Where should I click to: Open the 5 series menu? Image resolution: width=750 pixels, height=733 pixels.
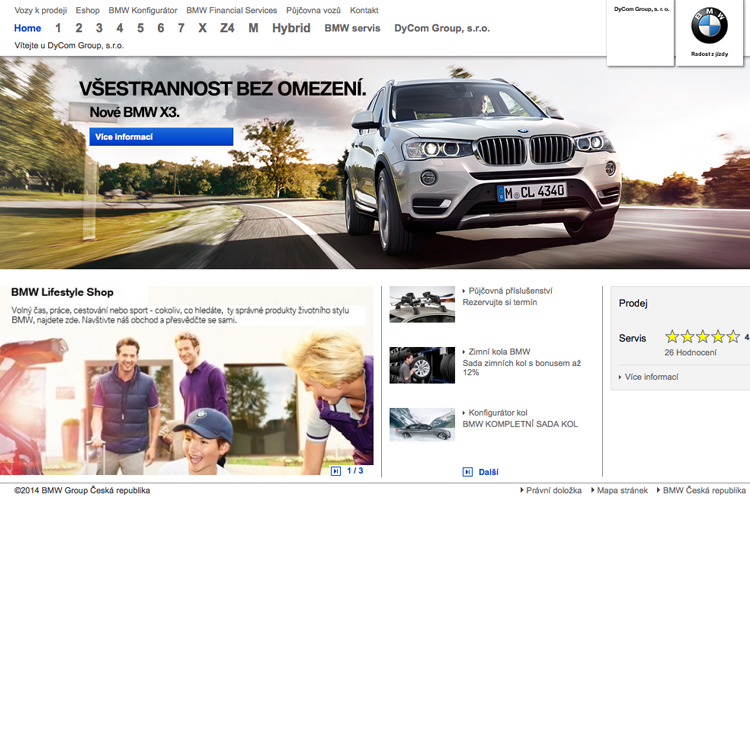140,28
